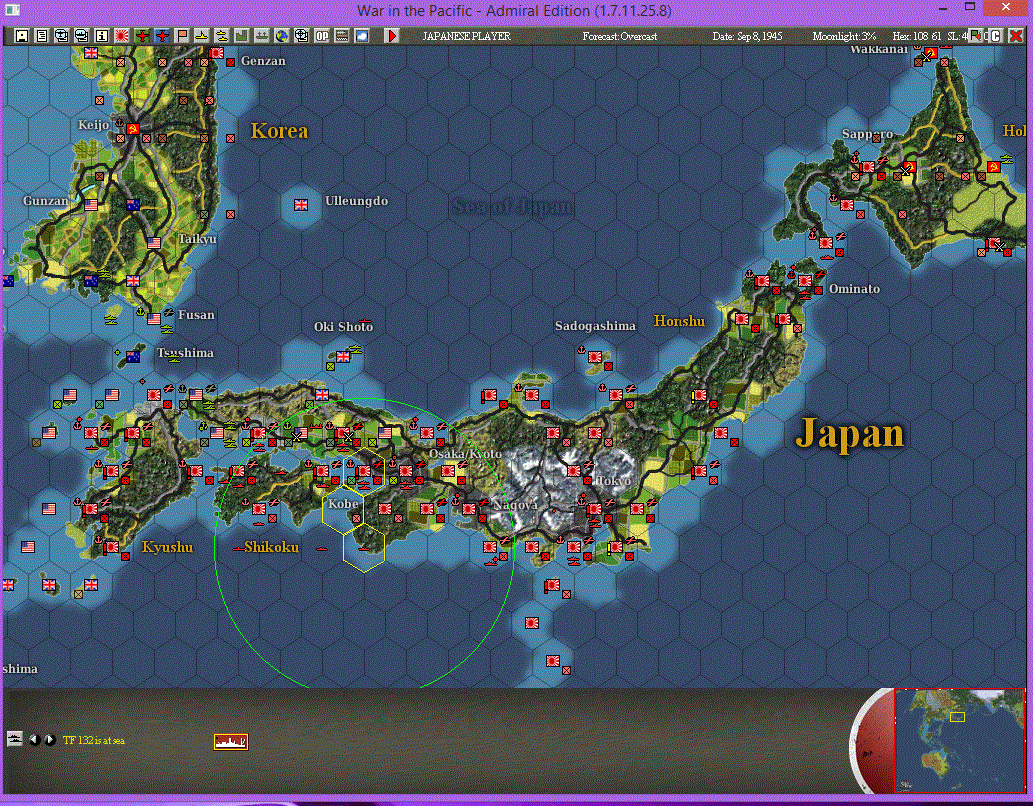Image resolution: width=1033 pixels, height=806 pixels.
Task: Click the Shikoku region label
Action: click(271, 547)
